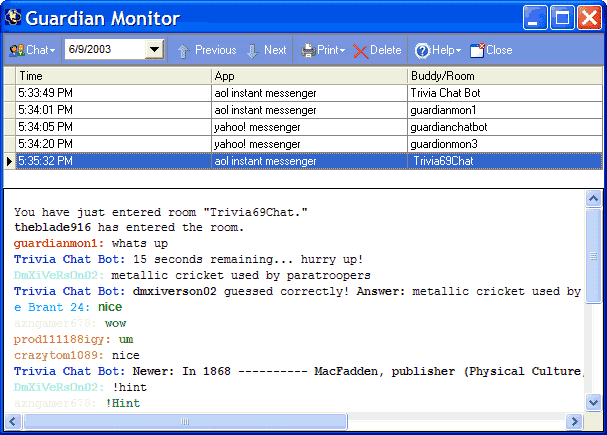This screenshot has height=435, width=607.
Task: Click the vertical scrollbar down arrow
Action: (x=593, y=402)
